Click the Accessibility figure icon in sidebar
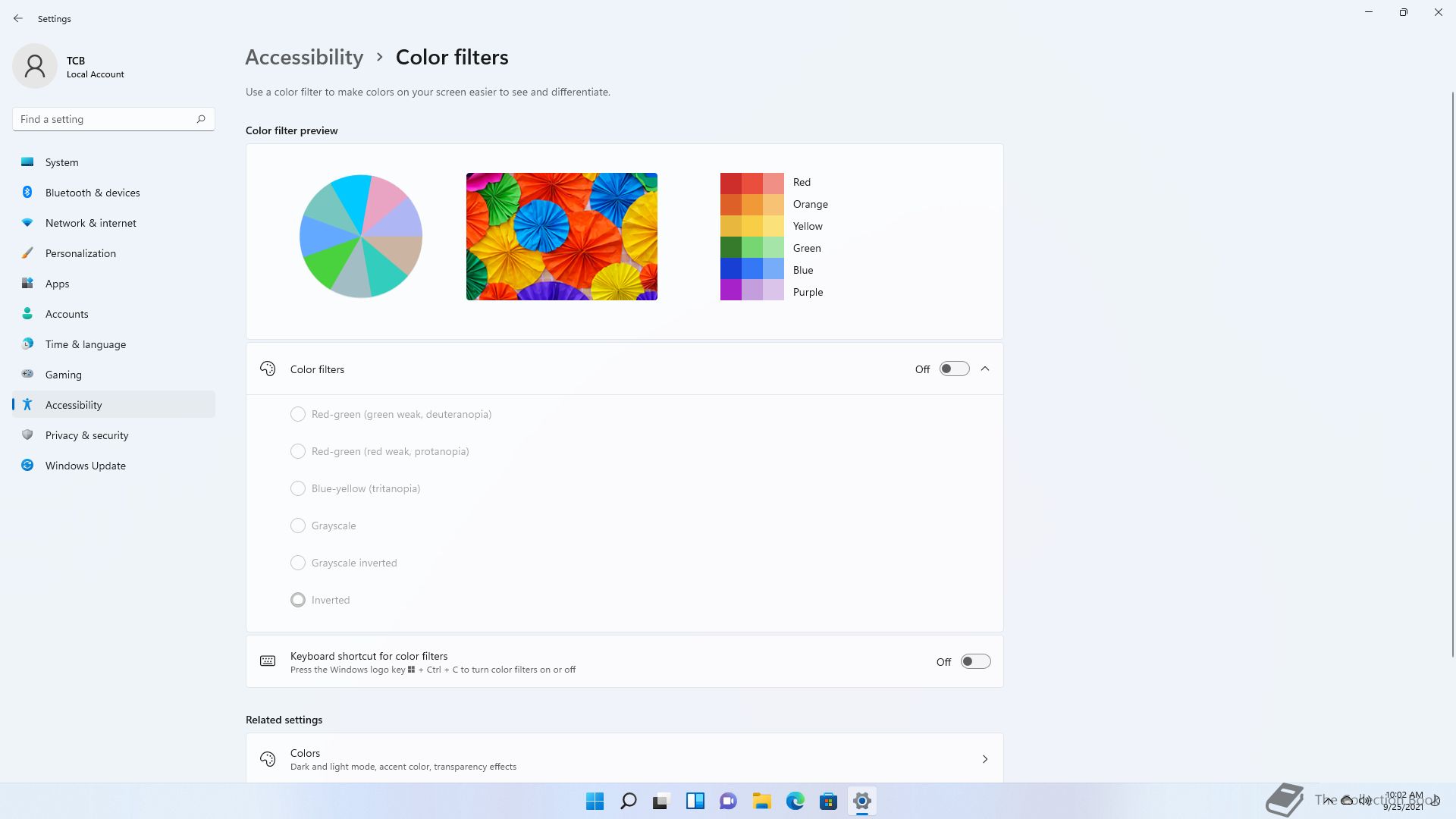 (x=27, y=404)
